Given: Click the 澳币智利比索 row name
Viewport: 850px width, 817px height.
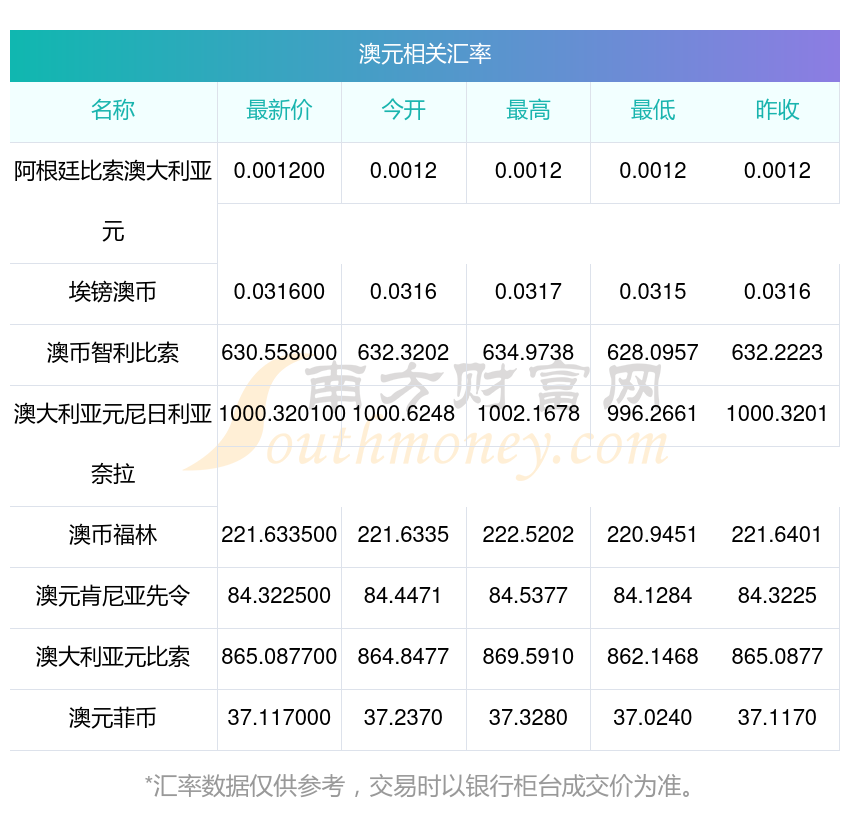Looking at the screenshot, I should pos(113,353).
